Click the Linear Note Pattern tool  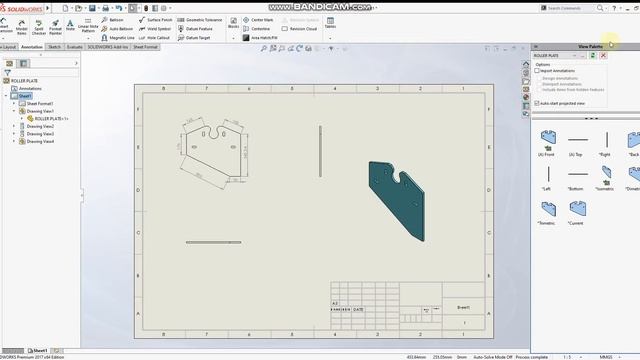(x=88, y=25)
